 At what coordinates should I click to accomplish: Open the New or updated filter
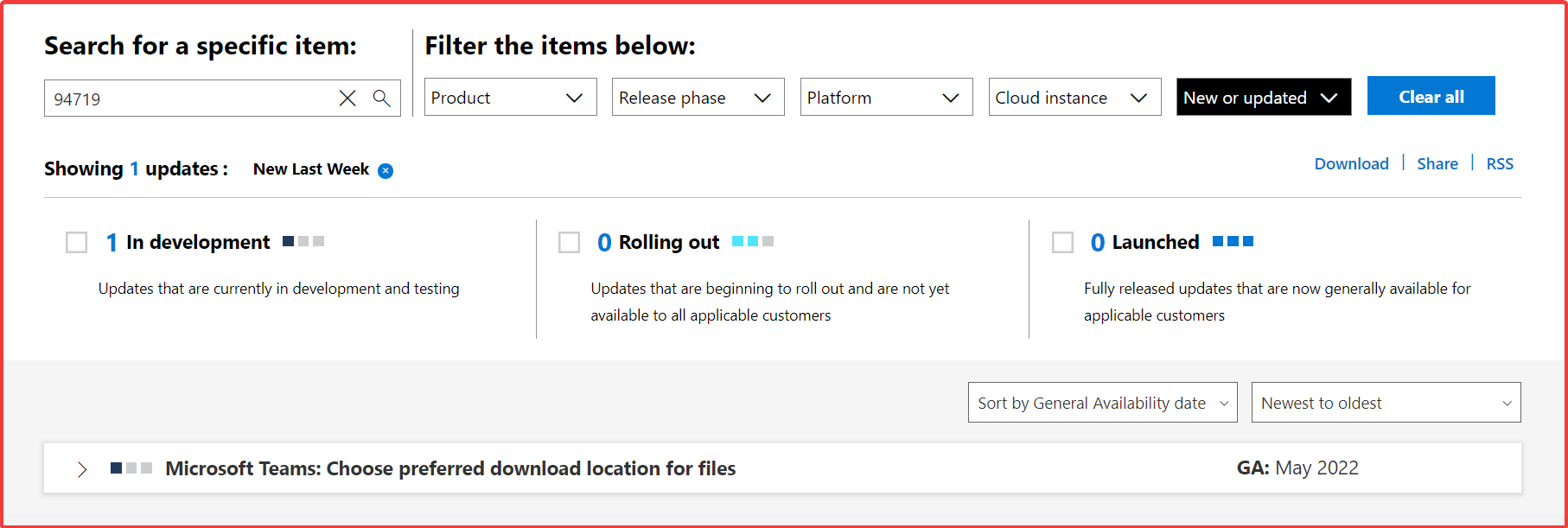point(1262,98)
